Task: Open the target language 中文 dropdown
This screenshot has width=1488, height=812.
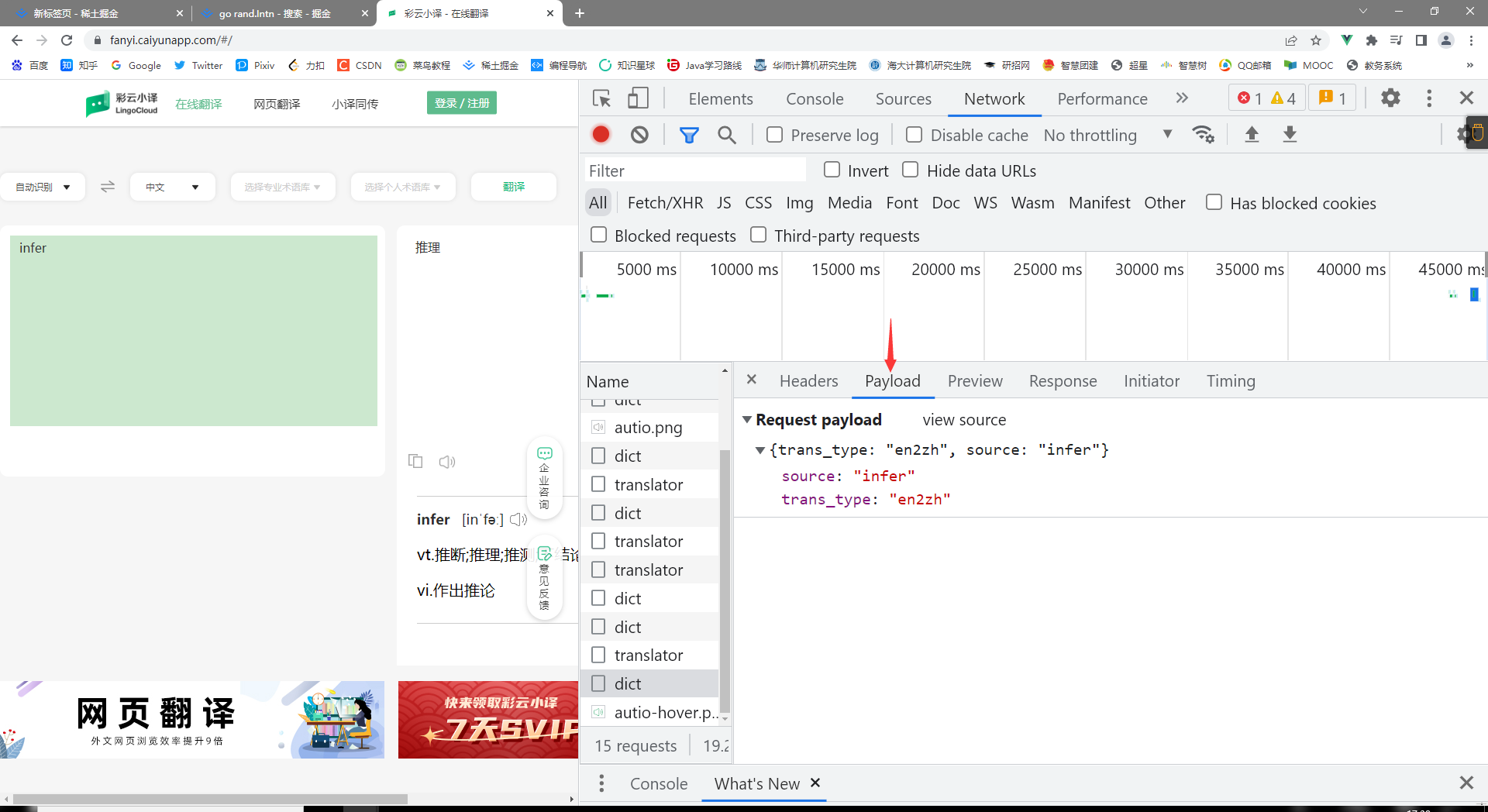Action: 173,187
